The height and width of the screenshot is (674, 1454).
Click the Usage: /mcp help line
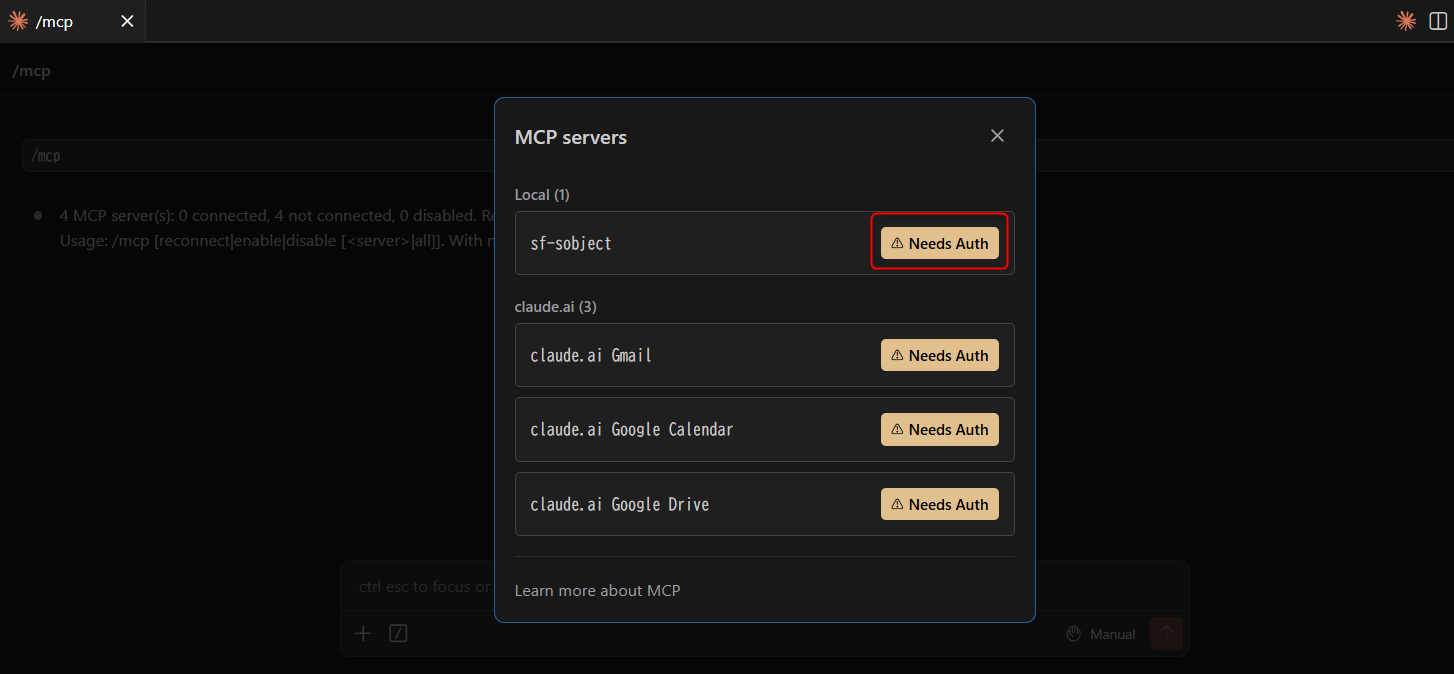(277, 240)
